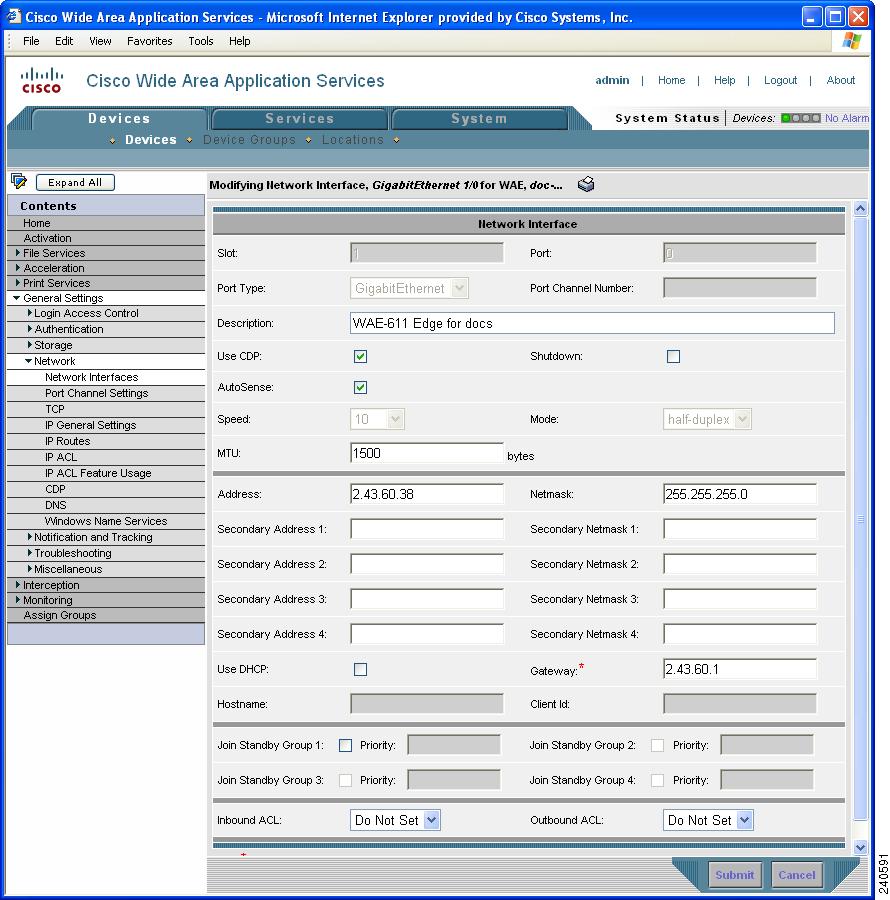Screen dimensions: 890x900
Task: Enable the Shutdown checkbox
Action: pos(673,356)
